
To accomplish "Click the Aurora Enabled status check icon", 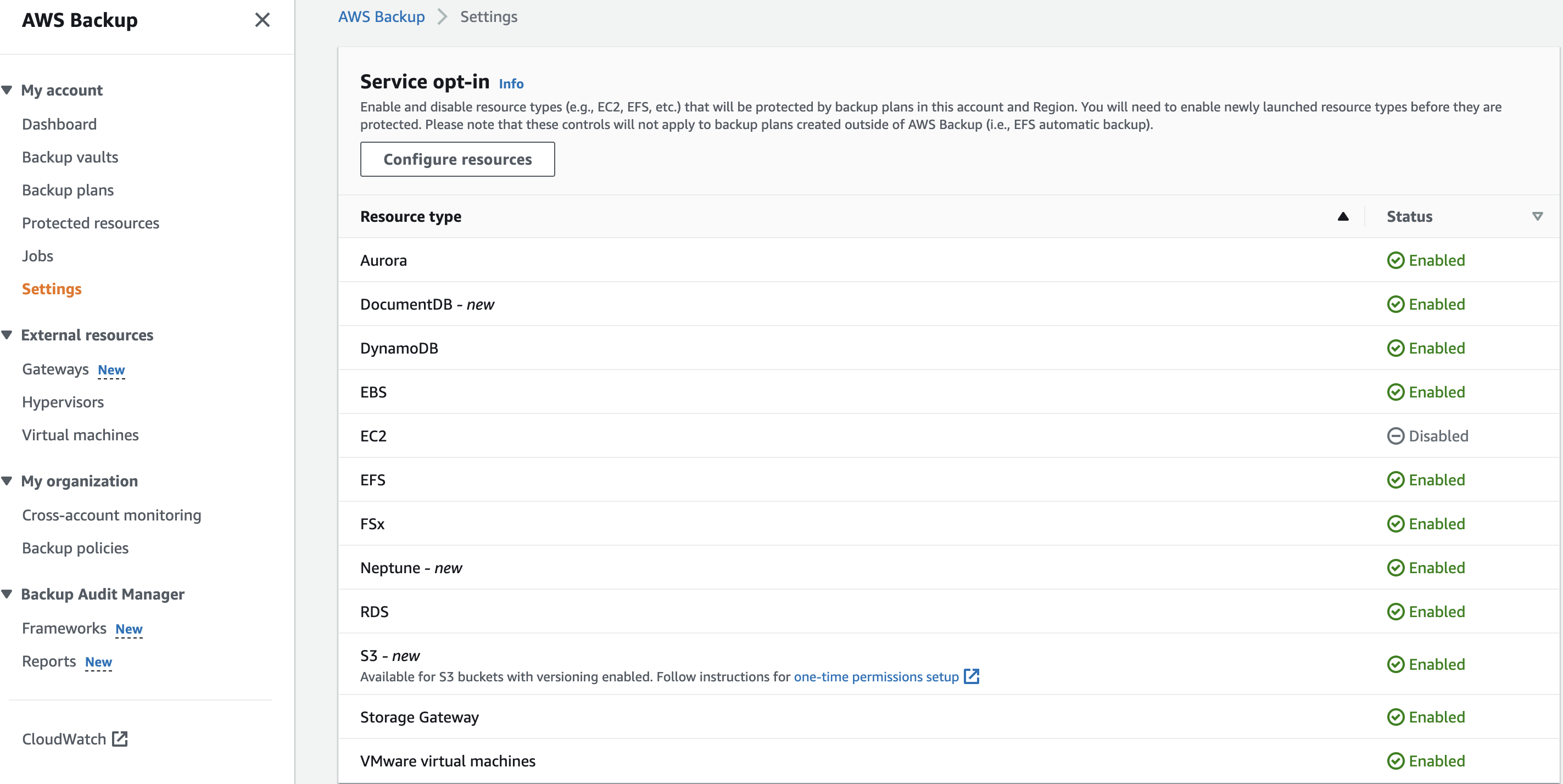I will tap(1395, 260).
